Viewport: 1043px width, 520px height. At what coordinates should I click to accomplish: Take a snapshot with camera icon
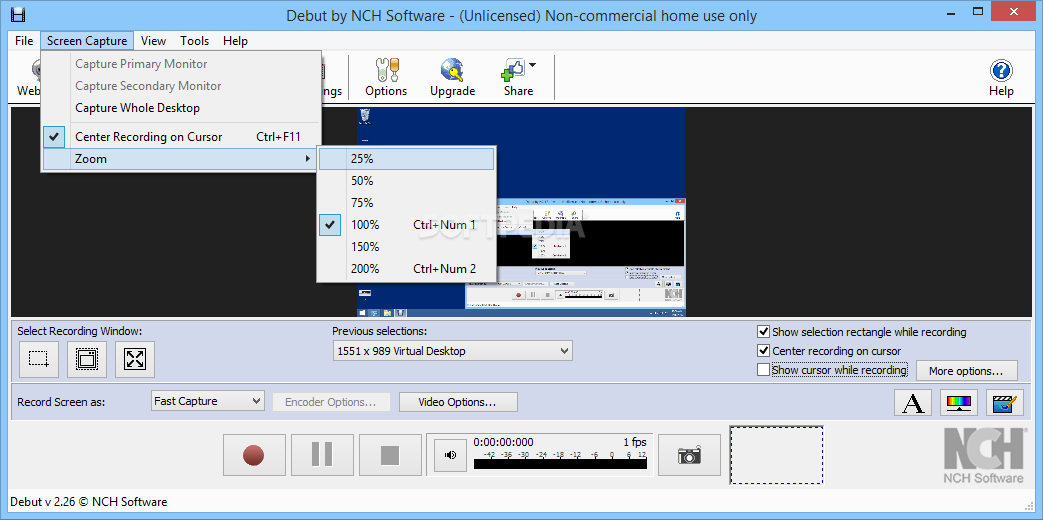(689, 455)
